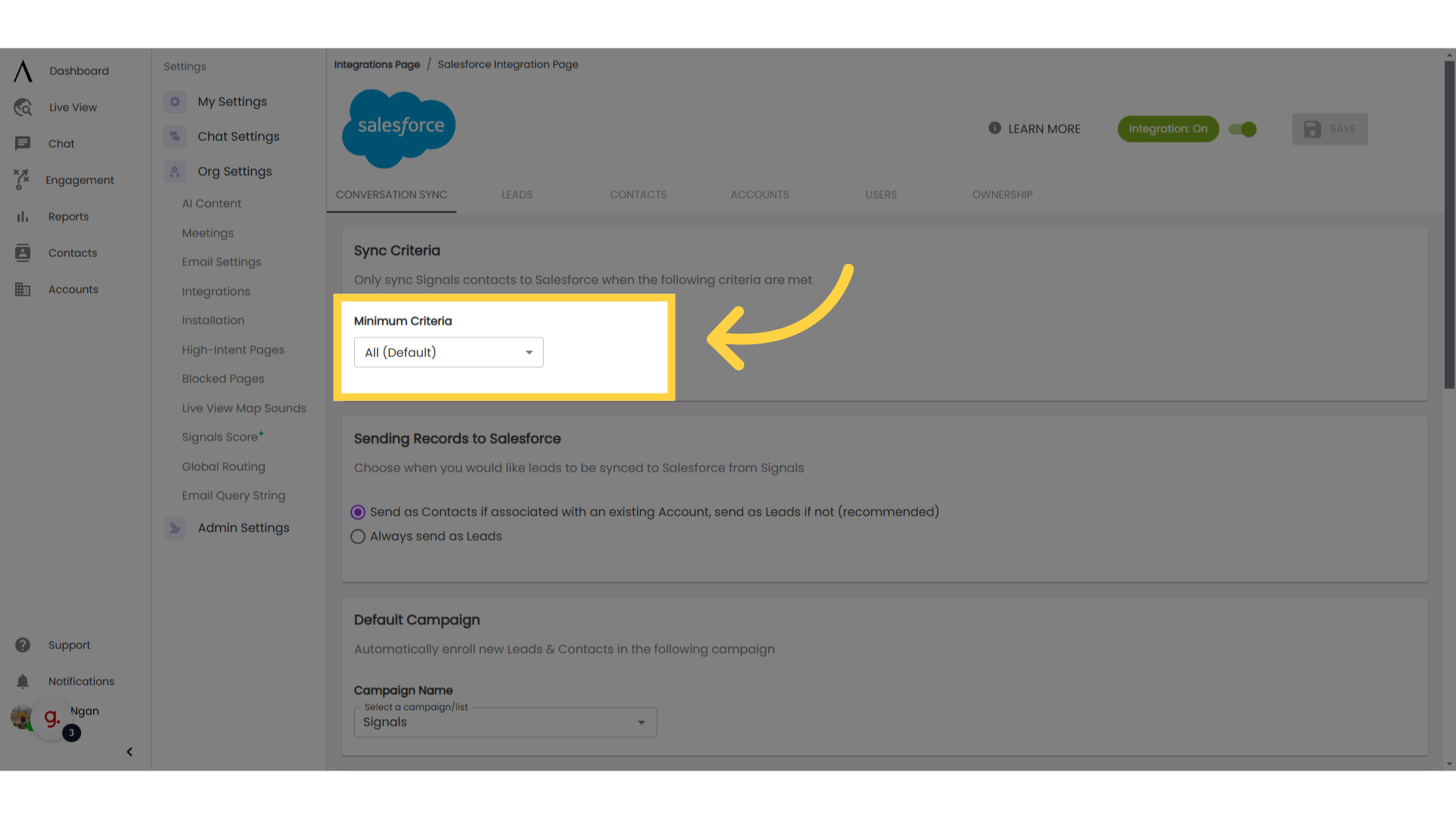Viewport: 1456px width, 819px height.
Task: Go to Integrations Page breadcrumb
Action: click(377, 64)
